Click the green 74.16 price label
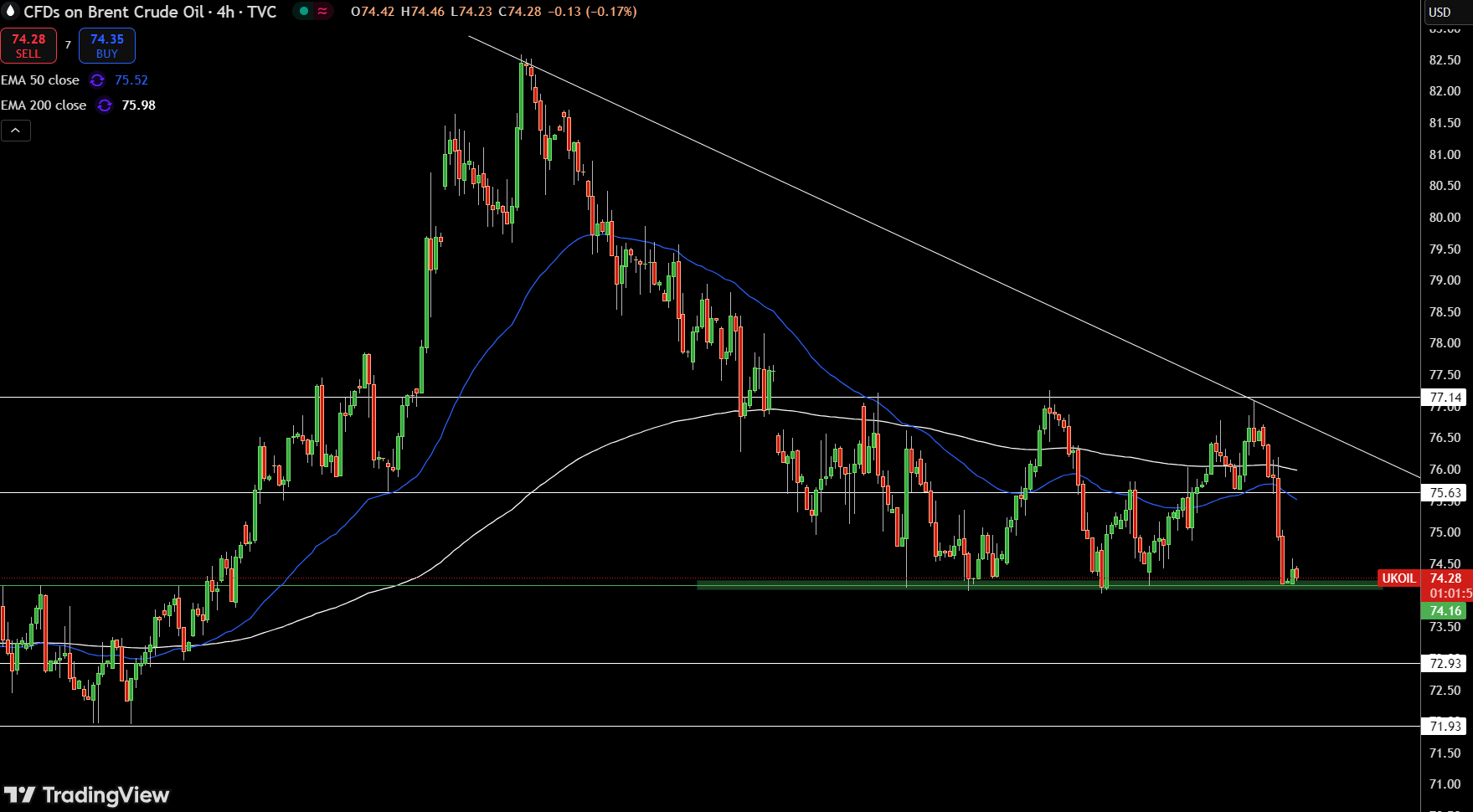Image resolution: width=1473 pixels, height=812 pixels. [1445, 611]
